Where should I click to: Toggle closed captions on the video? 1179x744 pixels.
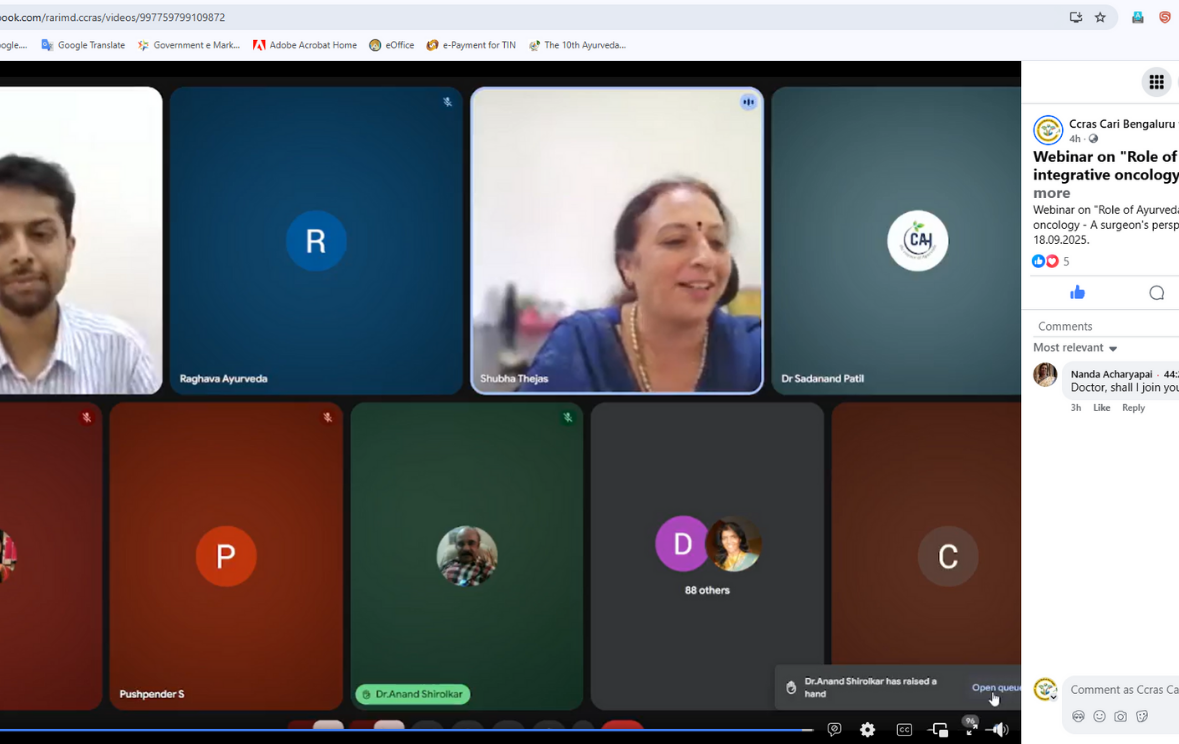click(904, 730)
